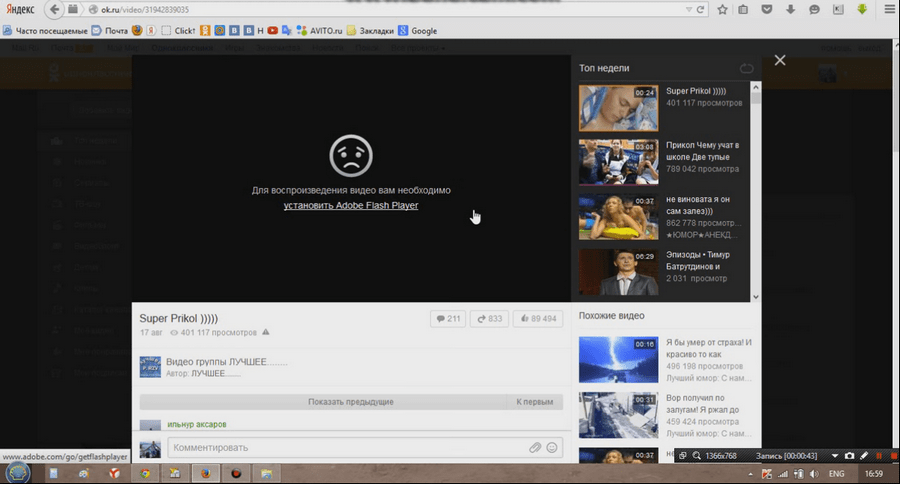
Task: Open the Firefox hamburger menu
Action: (887, 10)
